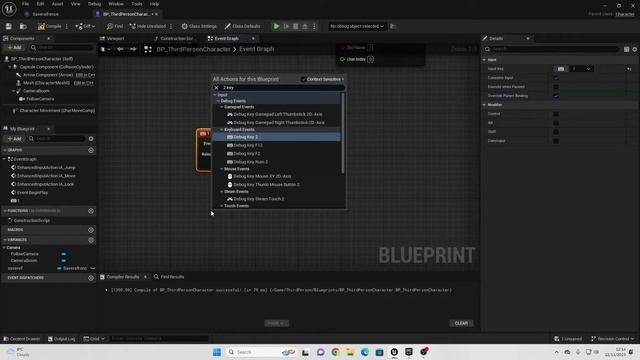Collapse the Capsule Component tree

(x=10, y=67)
